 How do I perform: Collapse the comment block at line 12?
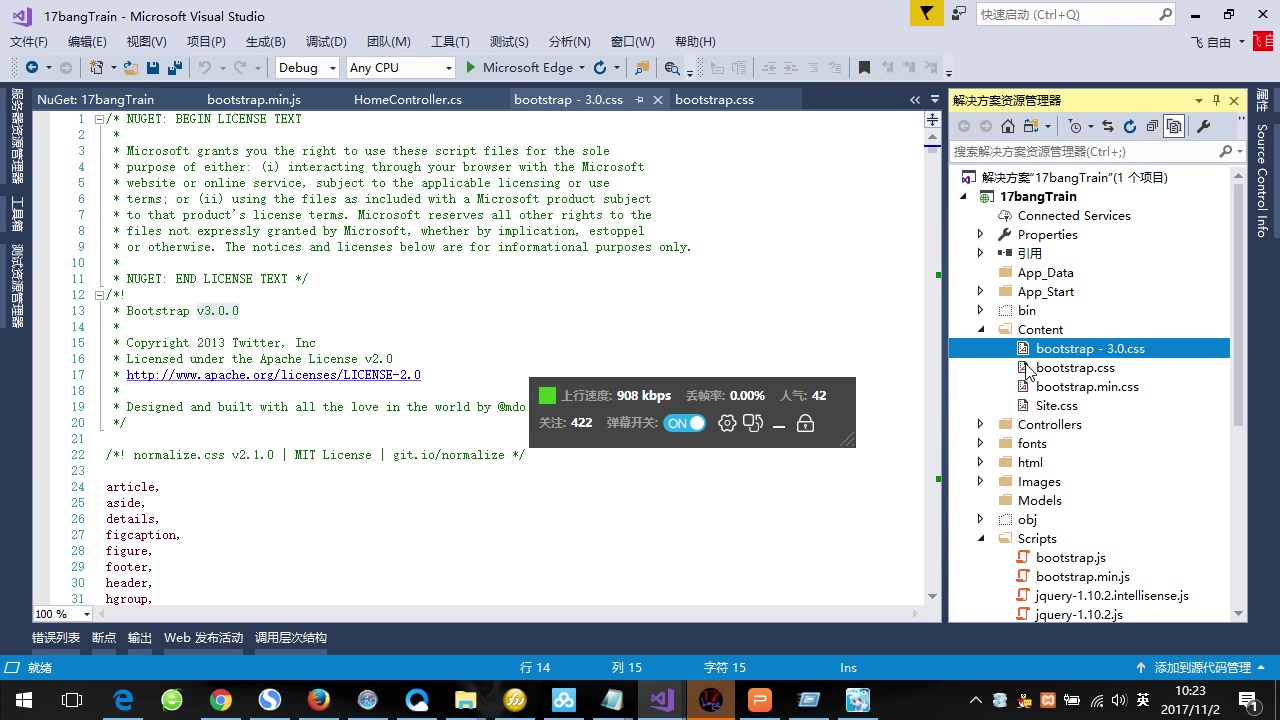(99, 295)
